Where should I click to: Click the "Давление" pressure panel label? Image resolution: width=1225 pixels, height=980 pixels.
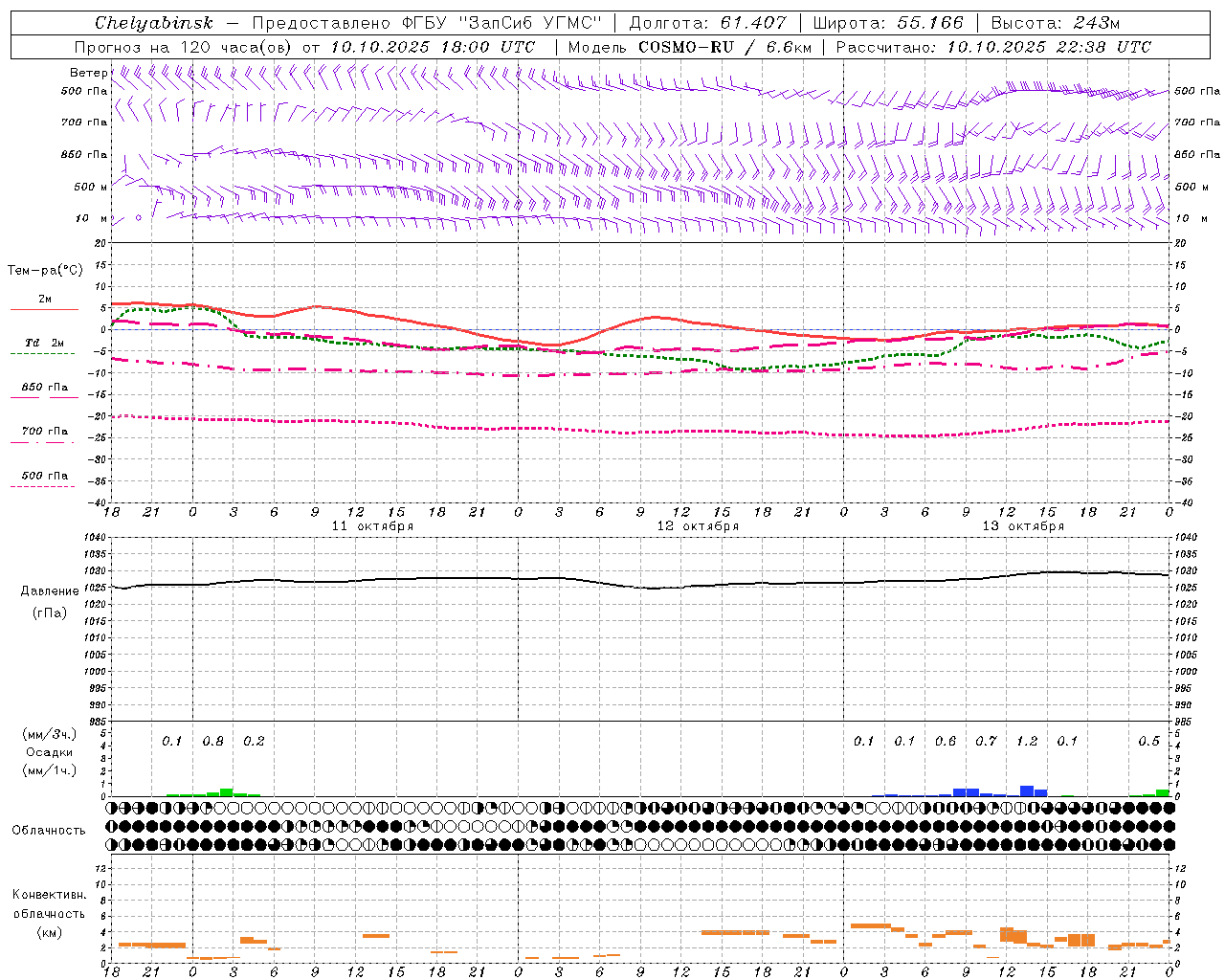(x=50, y=591)
